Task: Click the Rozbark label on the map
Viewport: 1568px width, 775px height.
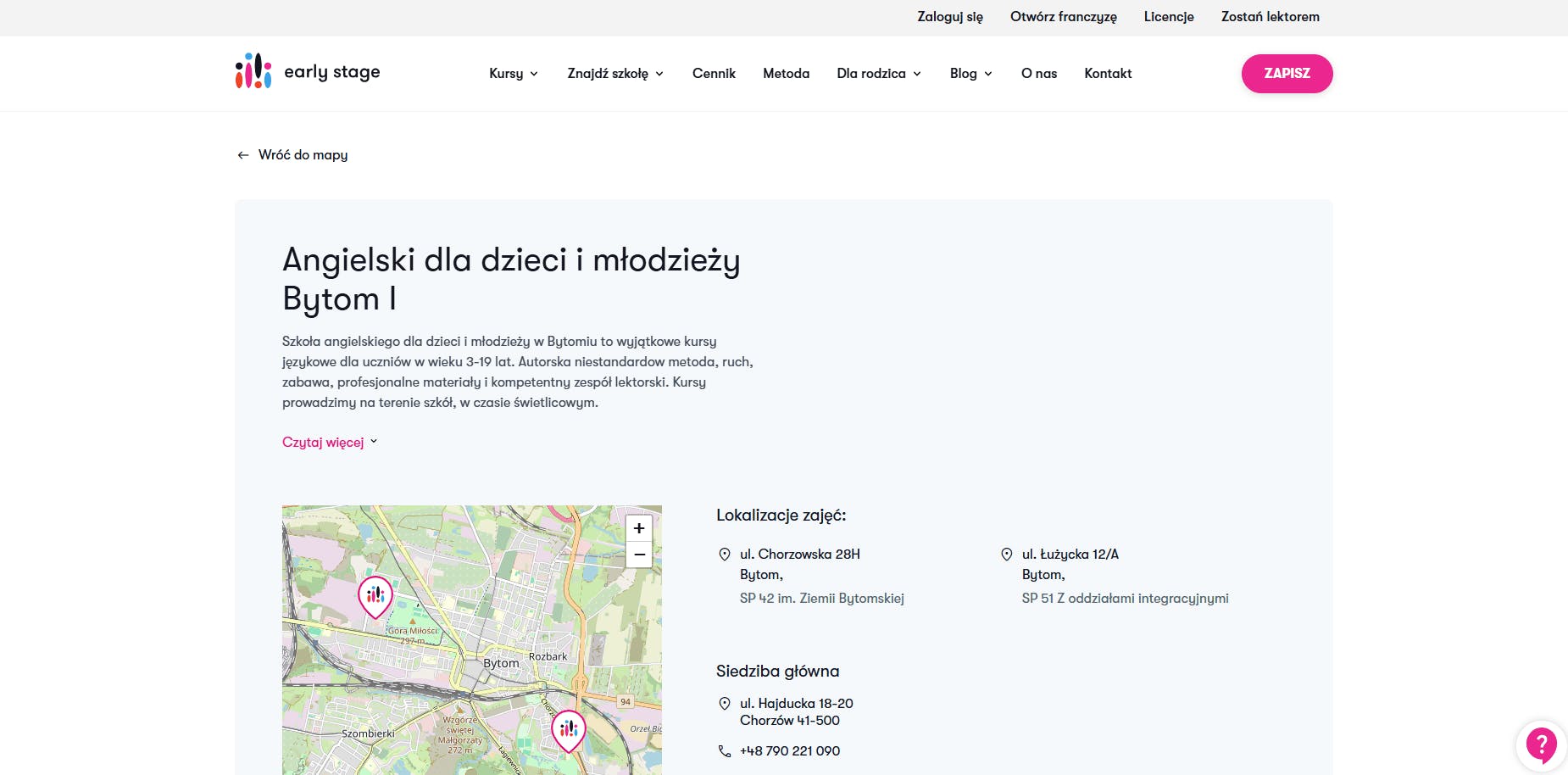Action: 548,656
